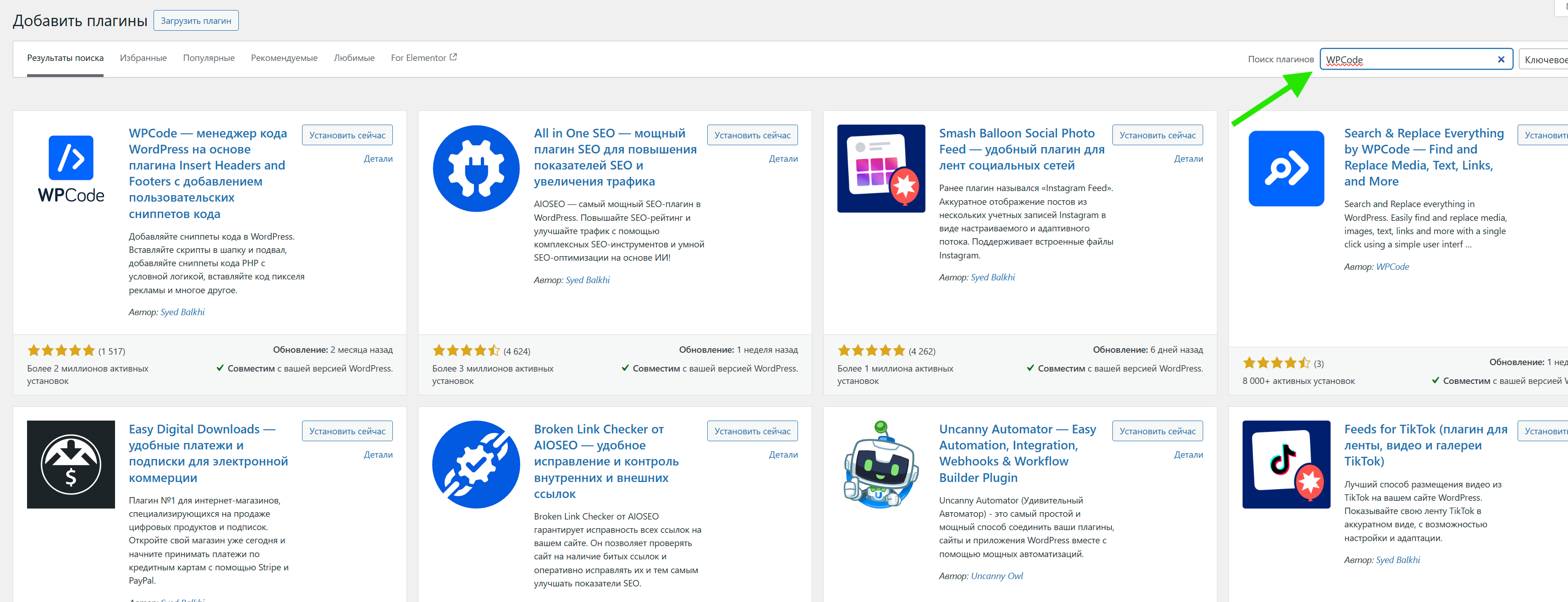The height and width of the screenshot is (602, 1568).
Task: Switch to the Рекомендуемые tab
Action: [284, 58]
